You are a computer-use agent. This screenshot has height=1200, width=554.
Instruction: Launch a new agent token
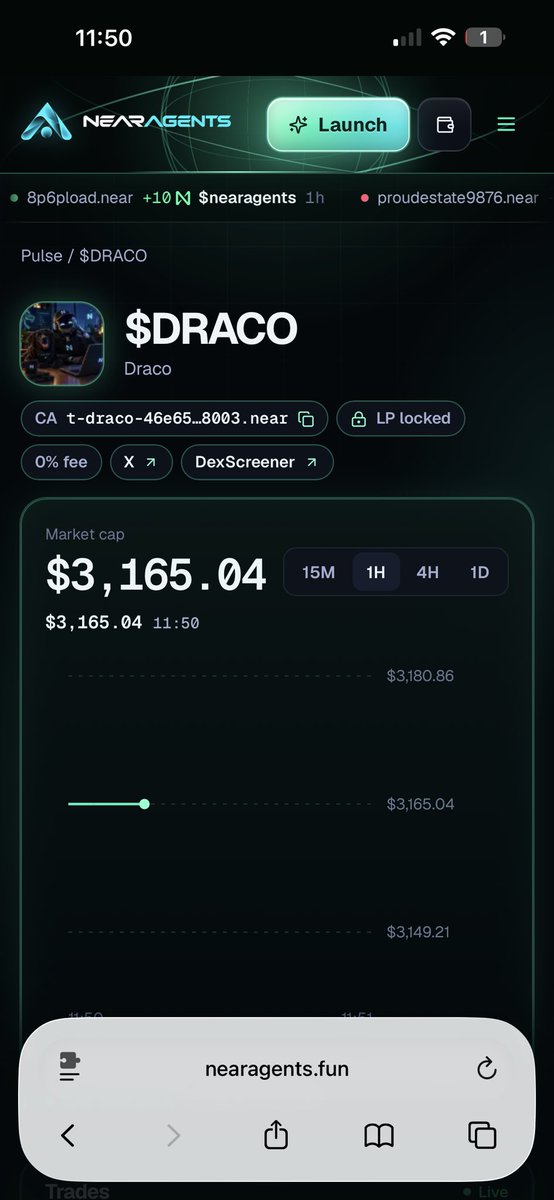338,125
